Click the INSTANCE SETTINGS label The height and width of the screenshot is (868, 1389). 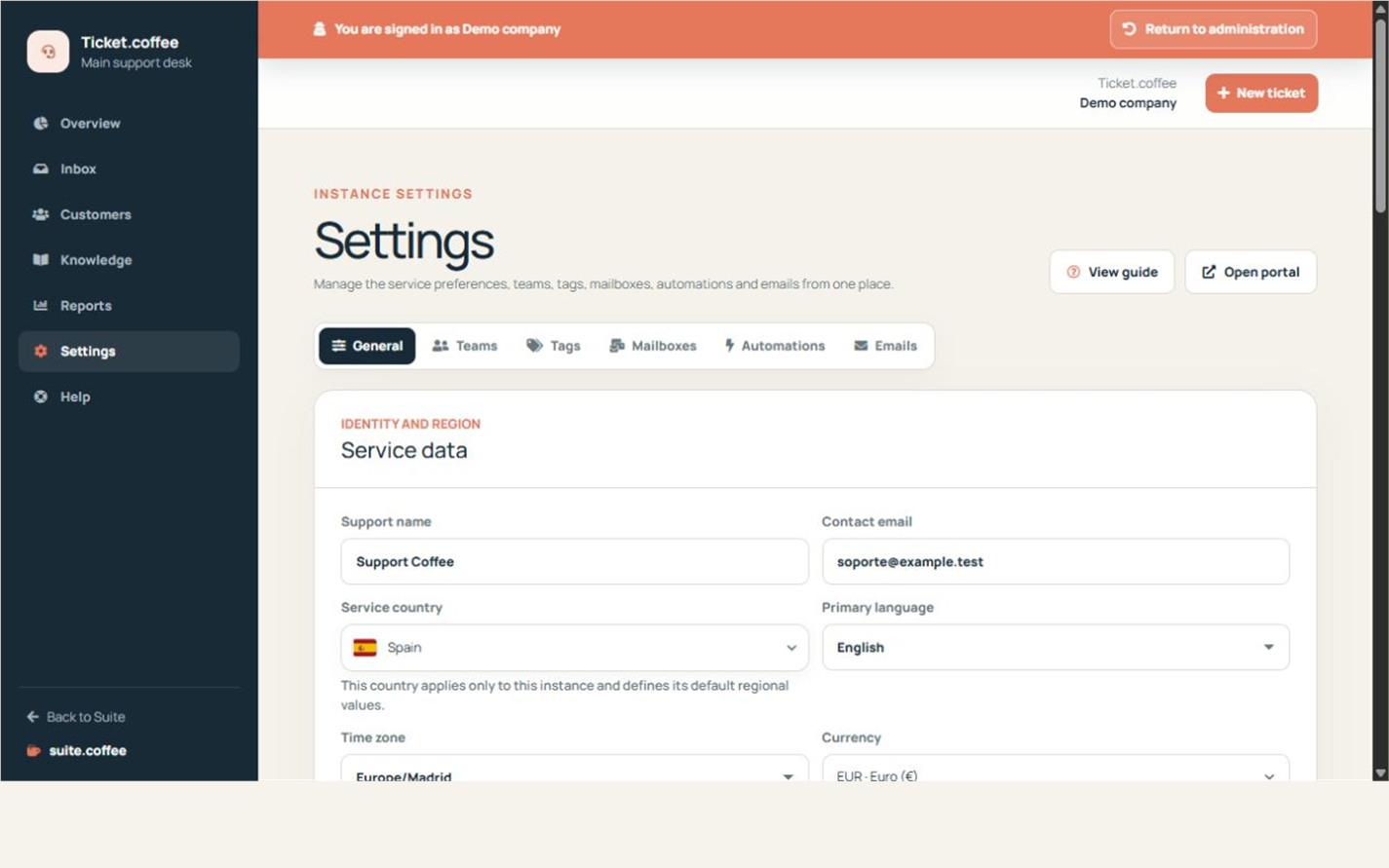pos(393,194)
